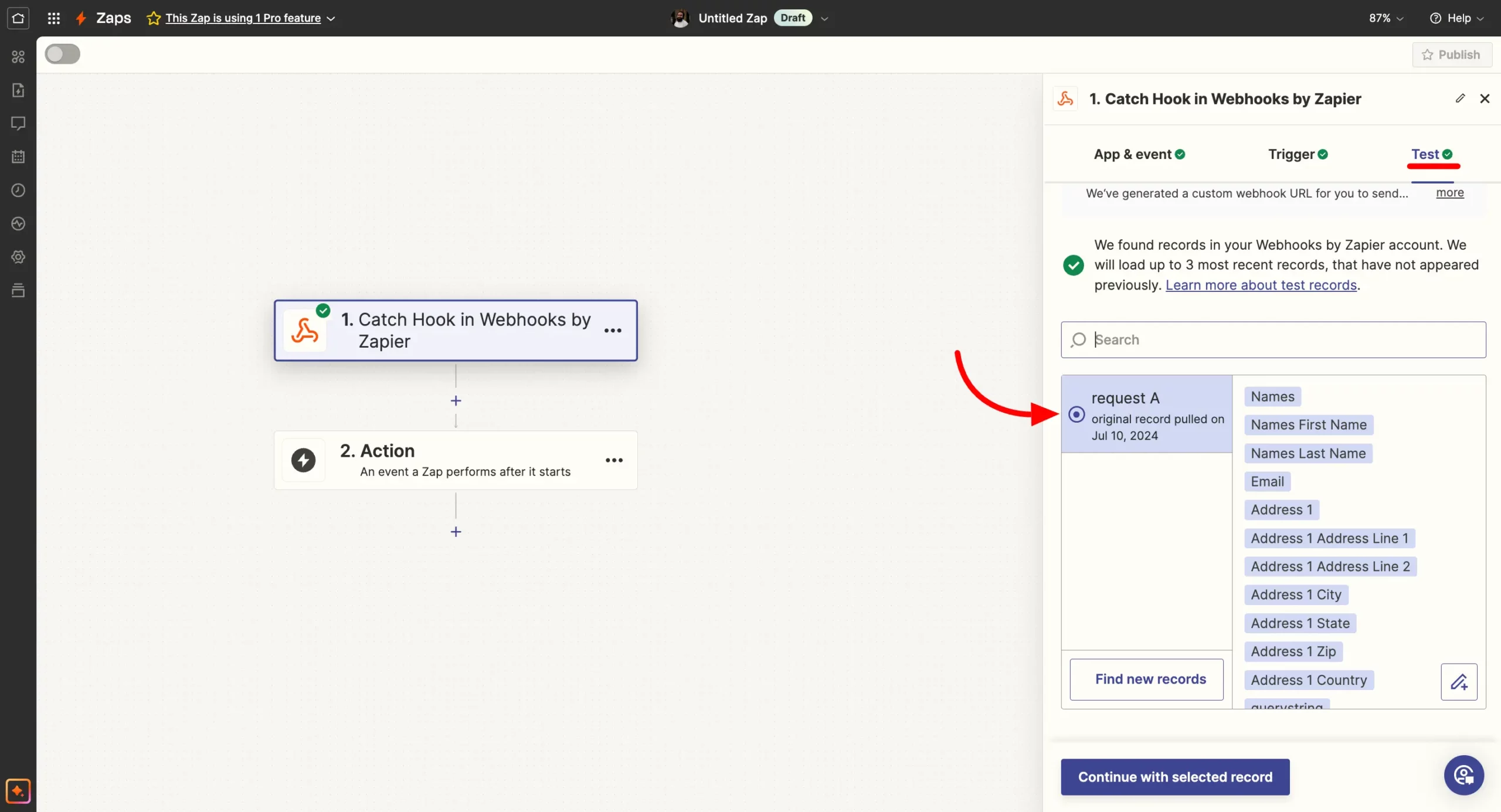Open Untitled Zap draft chevron dropdown

point(824,19)
